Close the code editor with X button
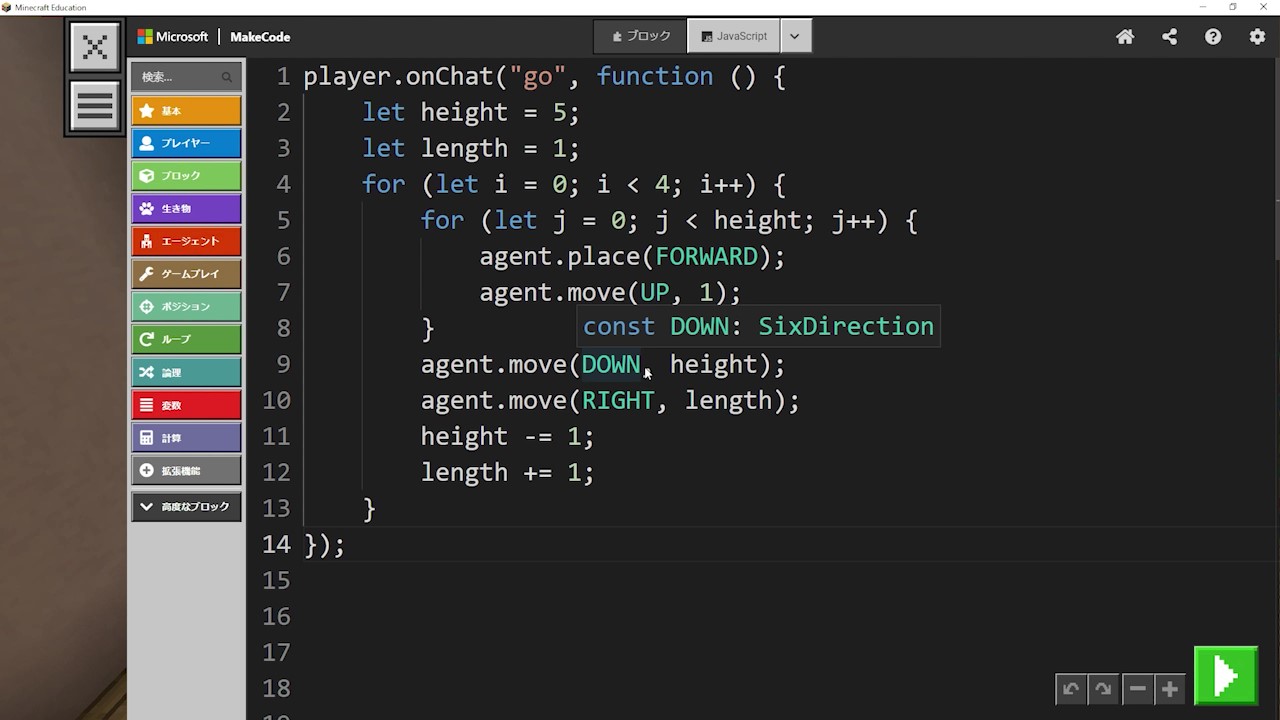1280x720 pixels. (95, 47)
